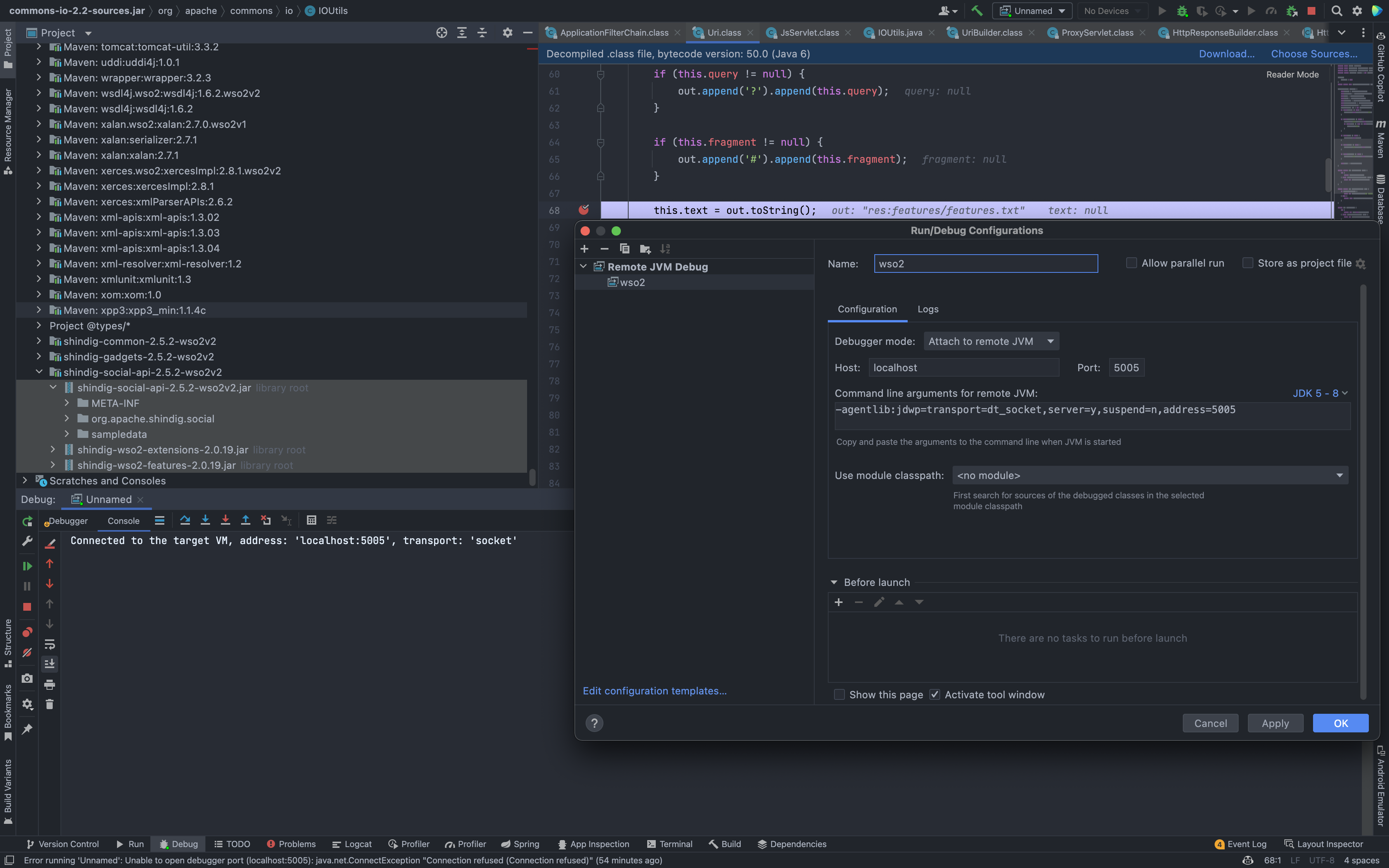Open Edit configuration templates link

click(x=654, y=691)
